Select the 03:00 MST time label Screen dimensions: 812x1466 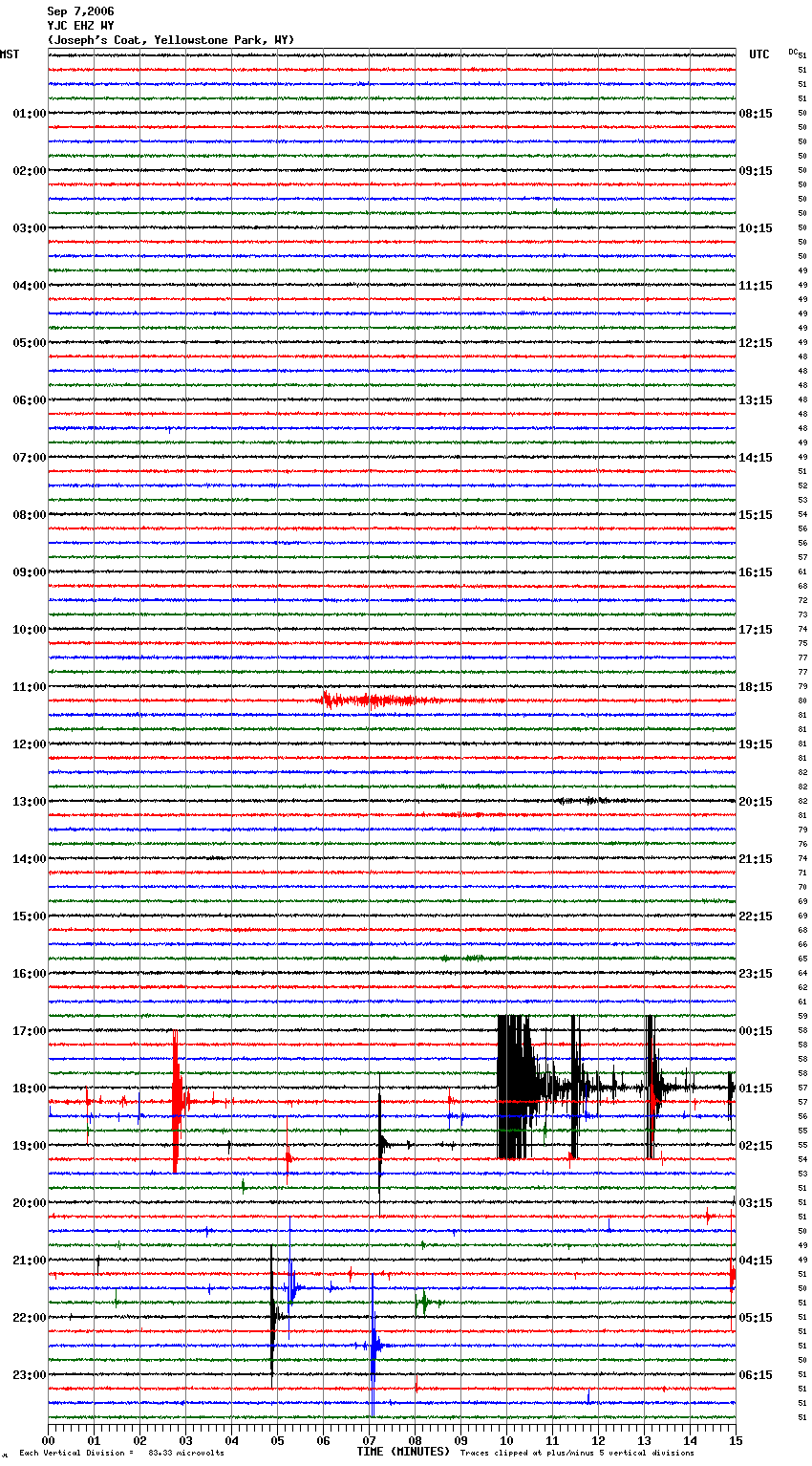[29, 228]
